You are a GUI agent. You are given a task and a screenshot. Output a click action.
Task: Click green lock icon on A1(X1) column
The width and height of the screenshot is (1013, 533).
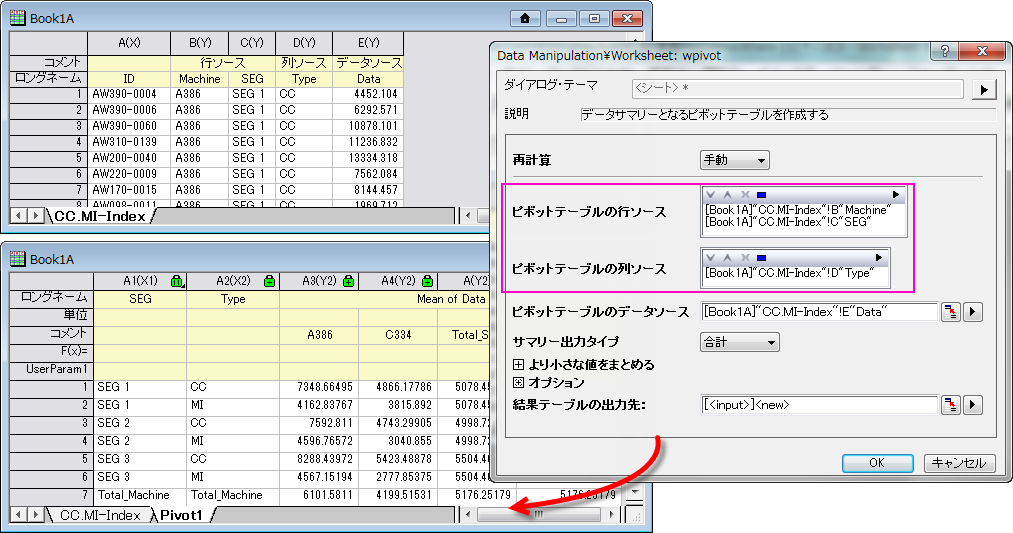pyautogui.click(x=176, y=281)
